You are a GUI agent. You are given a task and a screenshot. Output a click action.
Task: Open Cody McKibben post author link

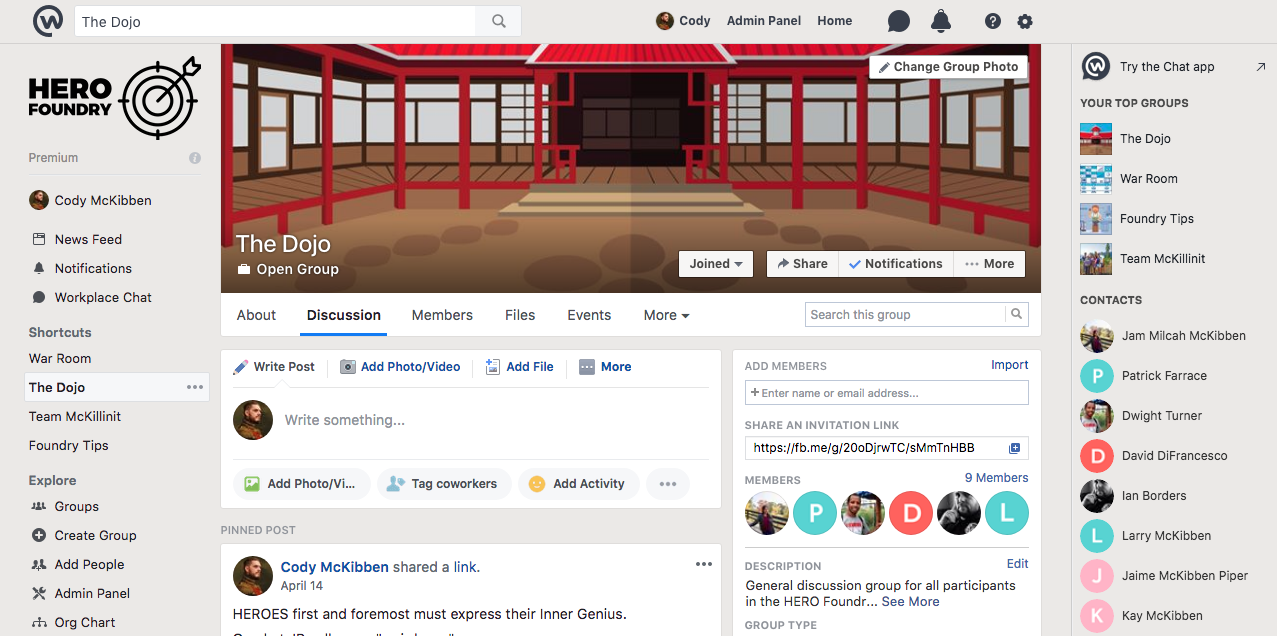(x=335, y=567)
